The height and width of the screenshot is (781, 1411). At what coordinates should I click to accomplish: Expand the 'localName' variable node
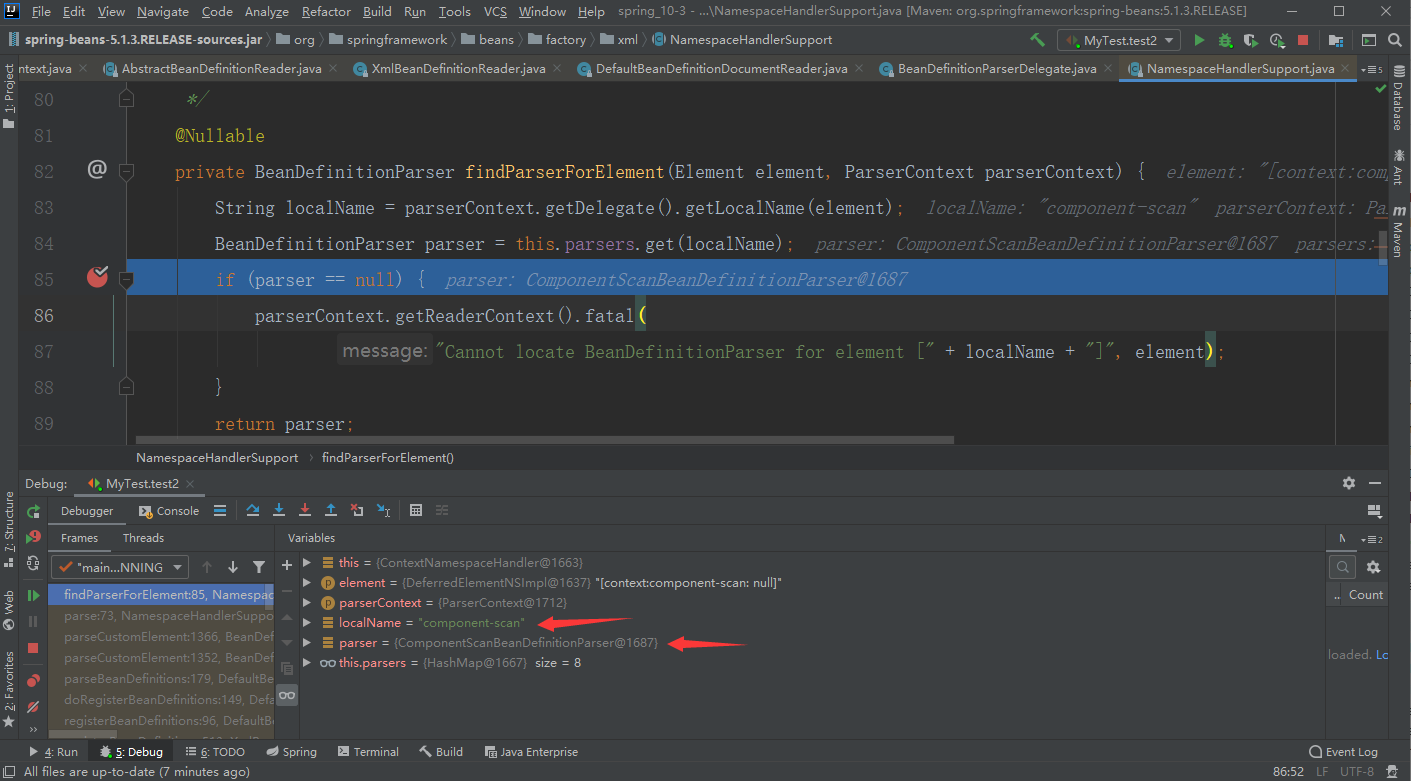coord(307,622)
